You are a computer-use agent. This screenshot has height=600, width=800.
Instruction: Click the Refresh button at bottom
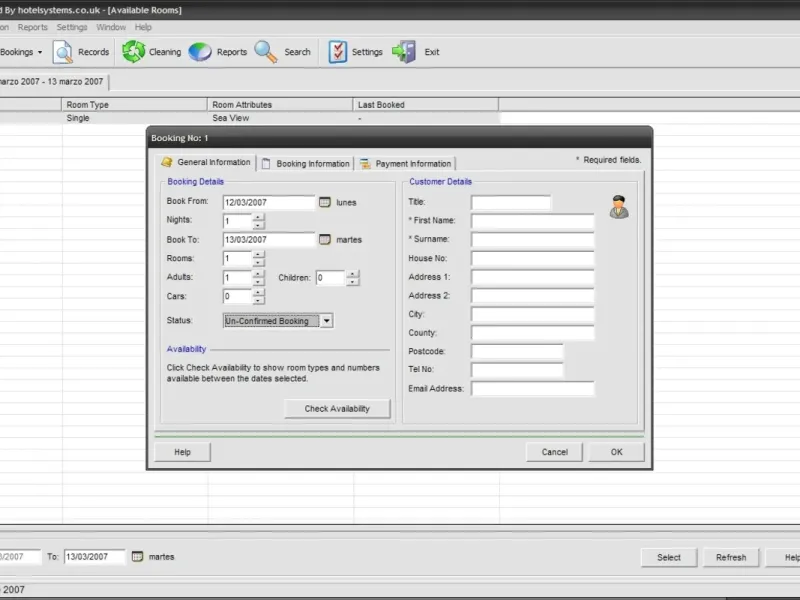[731, 558]
